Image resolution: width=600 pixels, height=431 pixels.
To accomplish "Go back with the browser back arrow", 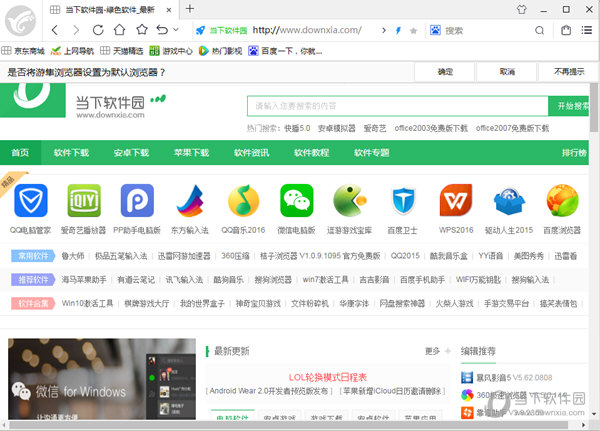I will tap(55, 30).
